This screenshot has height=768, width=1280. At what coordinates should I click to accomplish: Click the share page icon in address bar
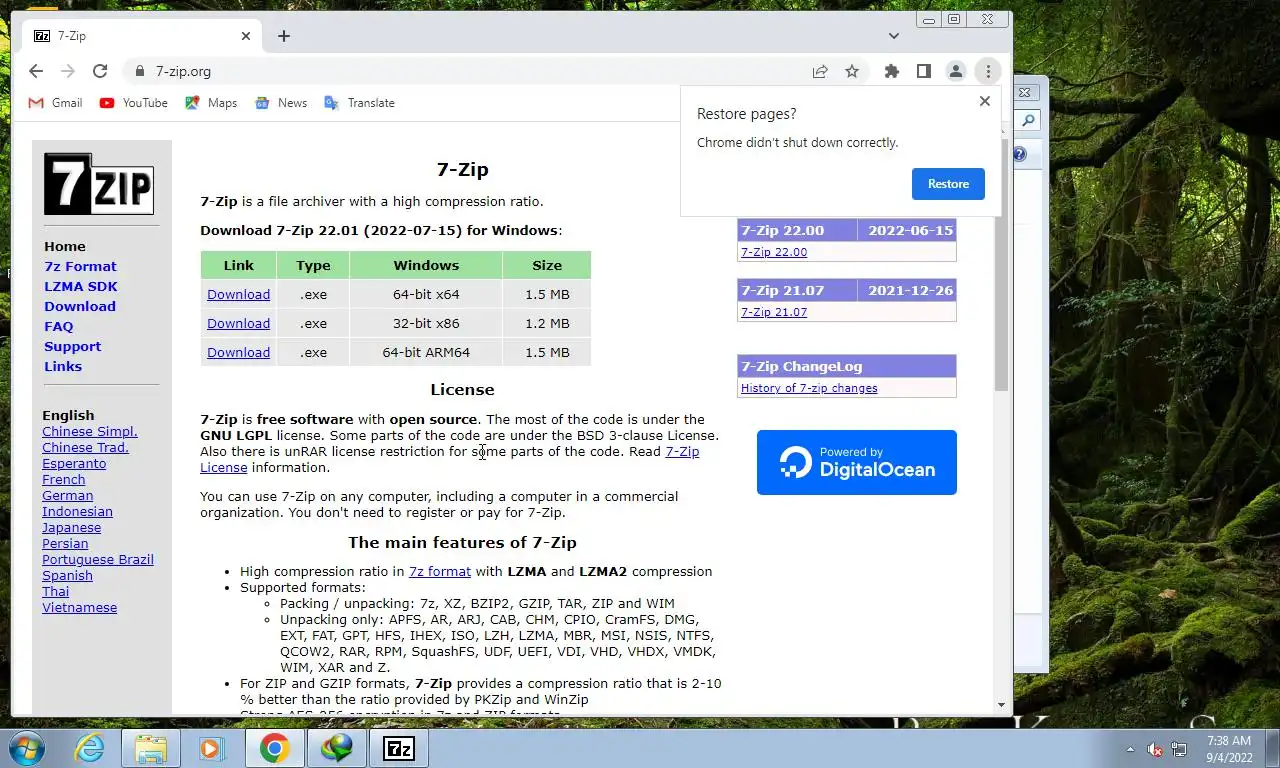pyautogui.click(x=820, y=71)
